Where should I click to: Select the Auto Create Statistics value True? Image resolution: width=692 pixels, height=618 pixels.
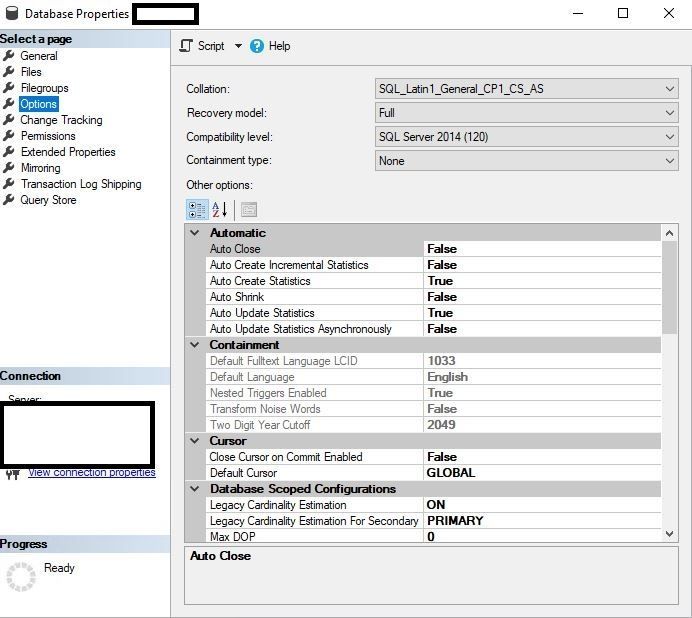(542, 281)
